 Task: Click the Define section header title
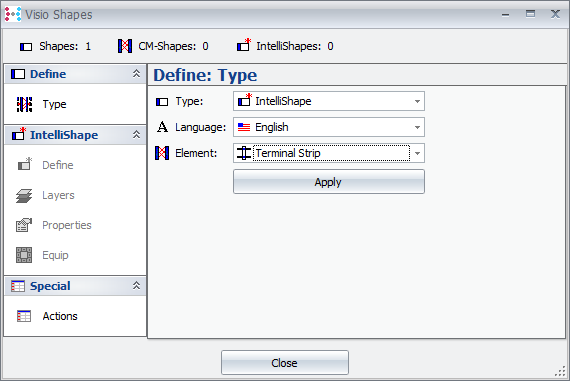(x=48, y=74)
